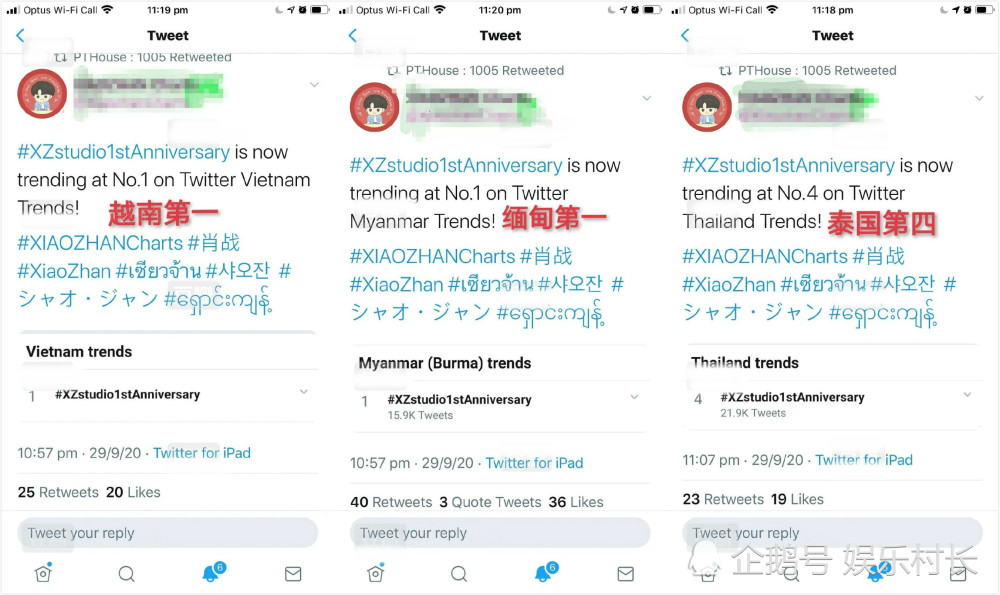This screenshot has height=595, width=1000.
Task: Tap the back arrow in the Myanmar tweet screen
Action: [353, 36]
